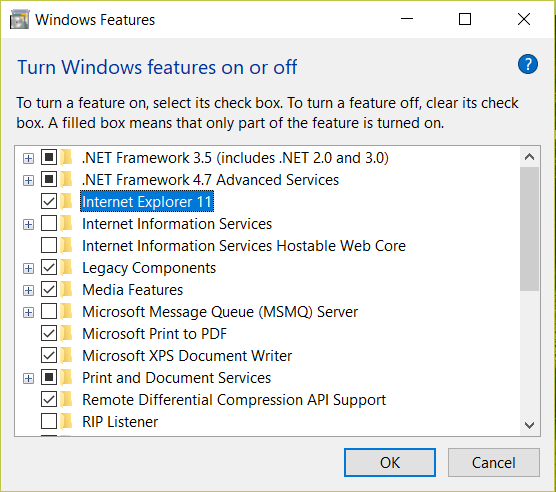Expand the Media Features node
Viewport: 556px width, 492px height.
28,290
